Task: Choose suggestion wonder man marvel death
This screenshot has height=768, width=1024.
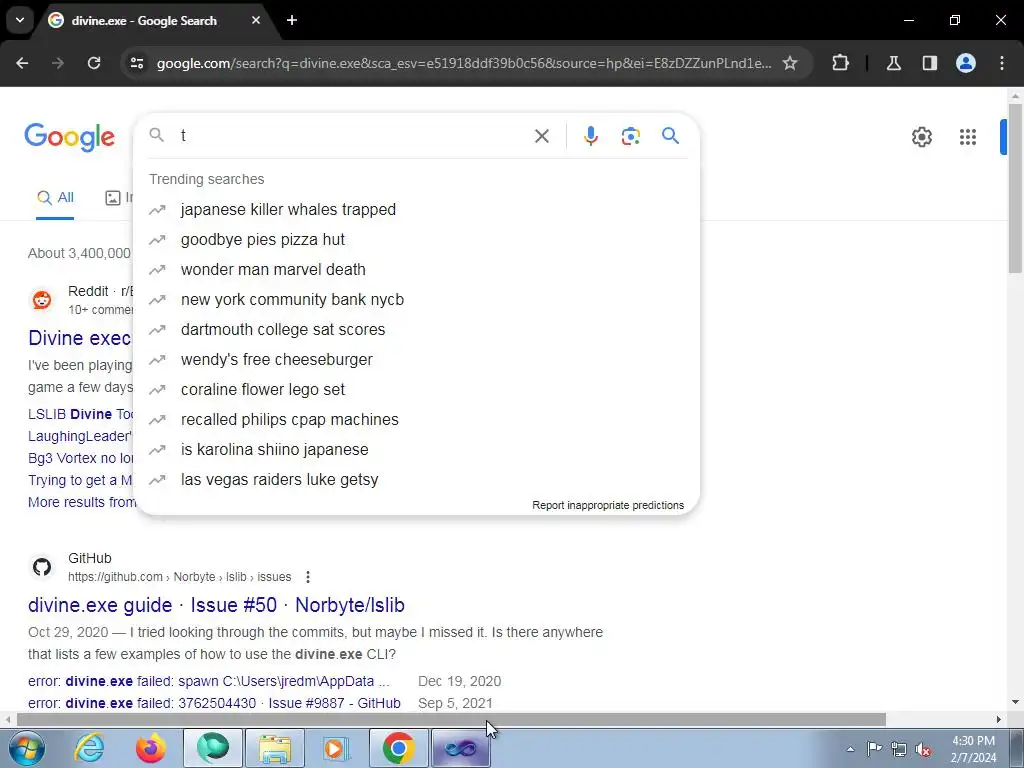Action: (x=417, y=270)
